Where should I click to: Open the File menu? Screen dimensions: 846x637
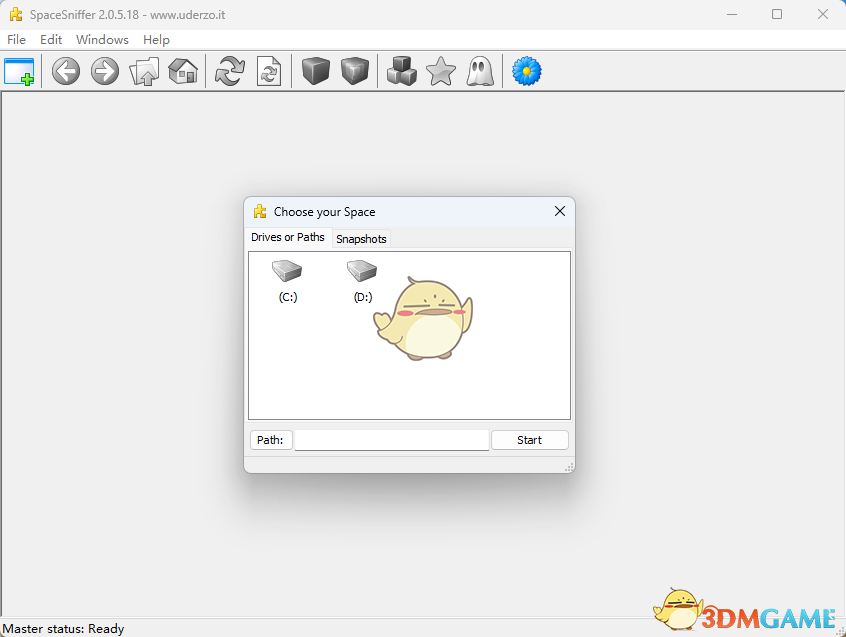[x=16, y=40]
